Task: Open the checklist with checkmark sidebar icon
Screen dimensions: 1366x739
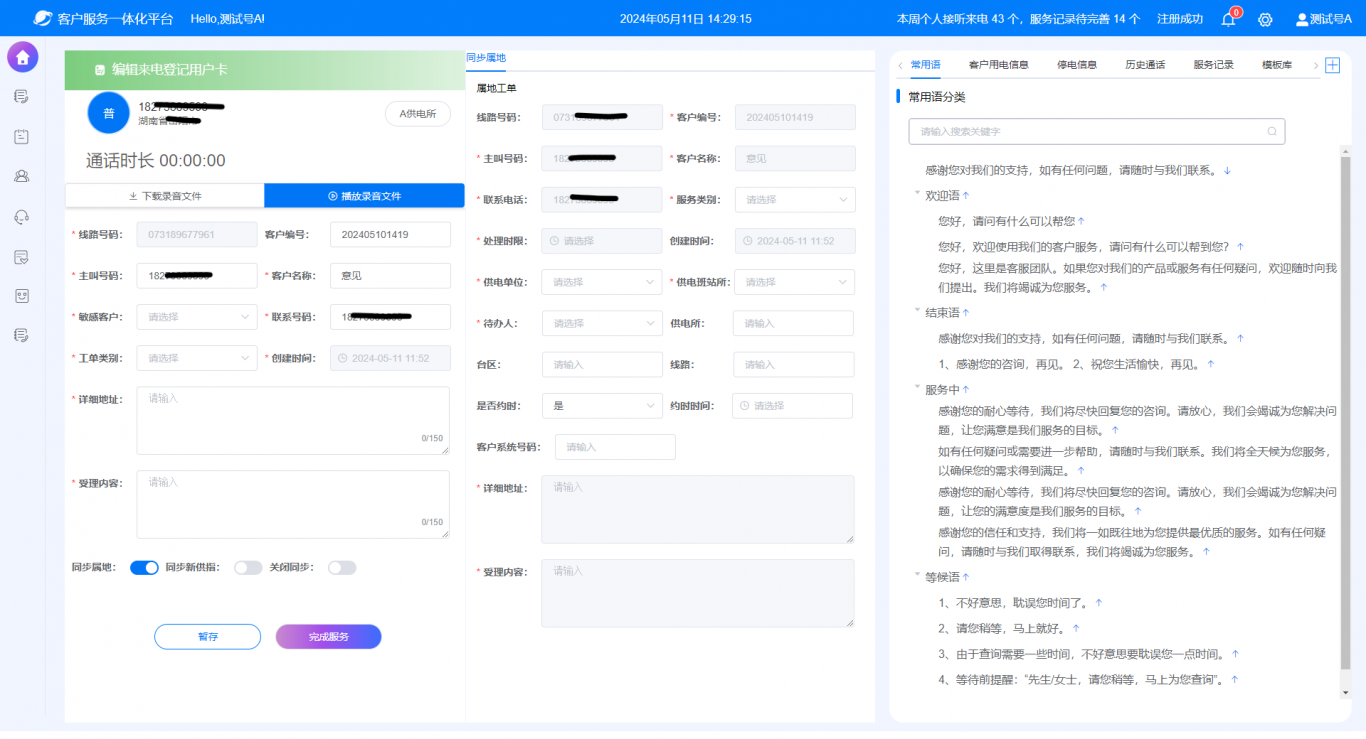Action: (21, 257)
